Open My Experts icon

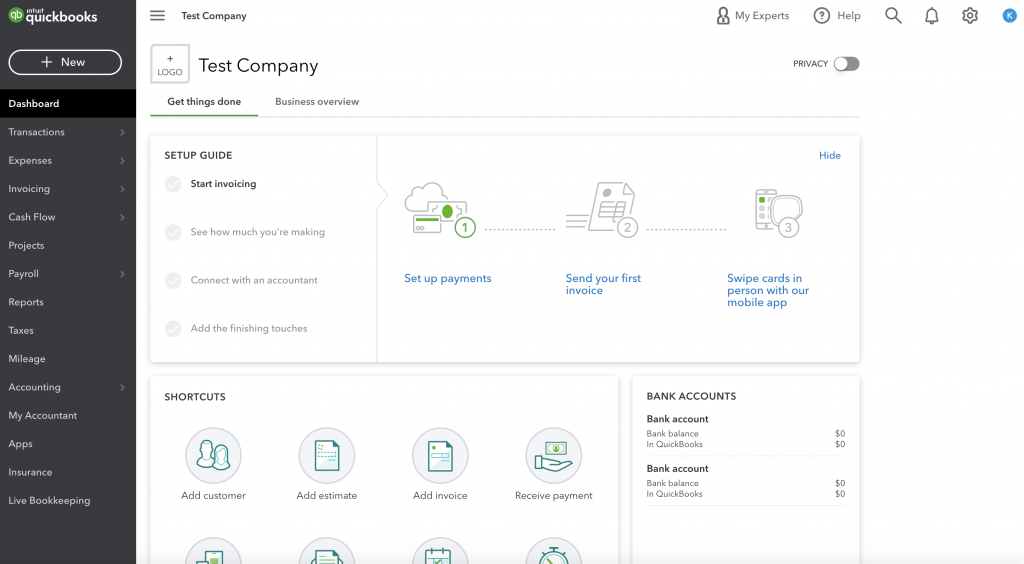[722, 16]
